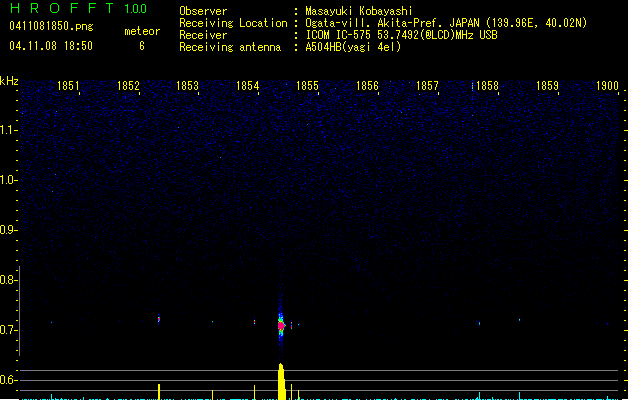Click the HROFFT 1.0.0 title text
629x400 pixels.
coord(78,8)
